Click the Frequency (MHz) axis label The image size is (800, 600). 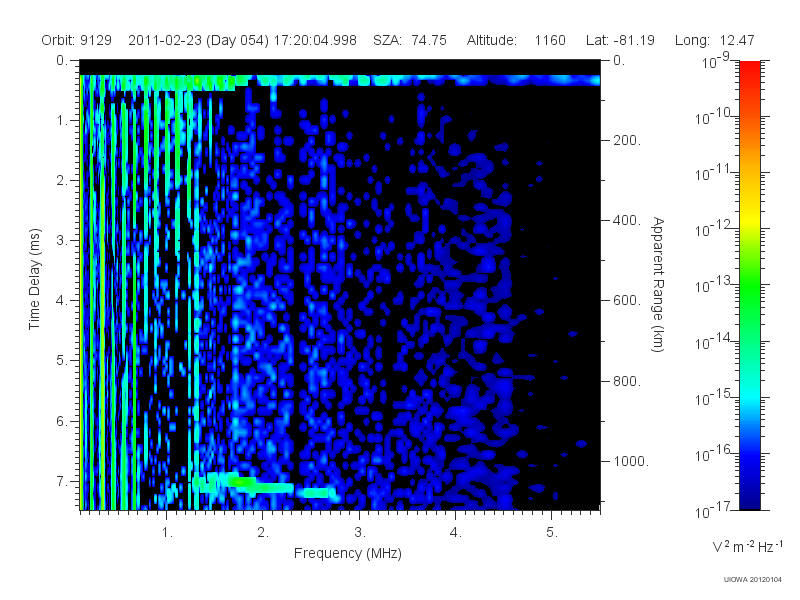pyautogui.click(x=347, y=553)
